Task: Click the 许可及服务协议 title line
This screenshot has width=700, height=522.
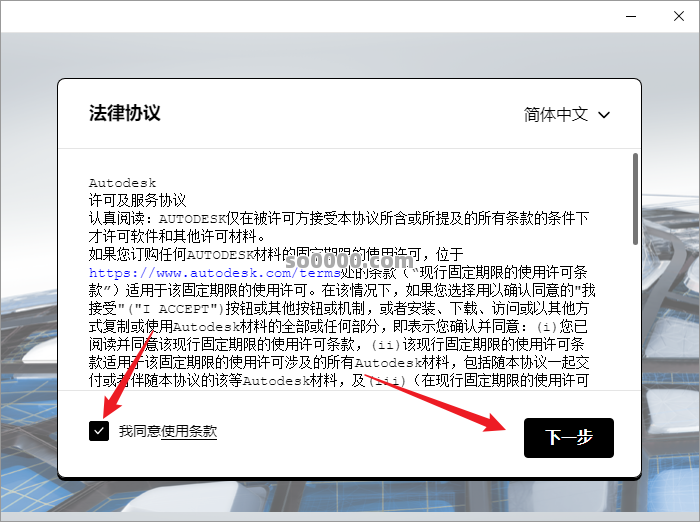Action: pyautogui.click(x=137, y=200)
